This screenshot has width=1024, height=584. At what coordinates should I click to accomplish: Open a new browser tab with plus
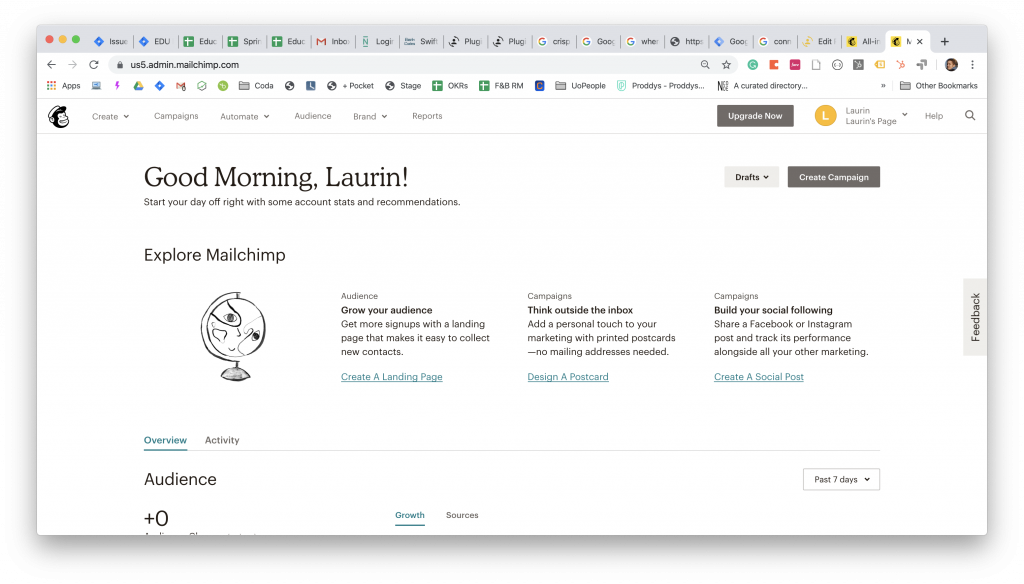[944, 42]
